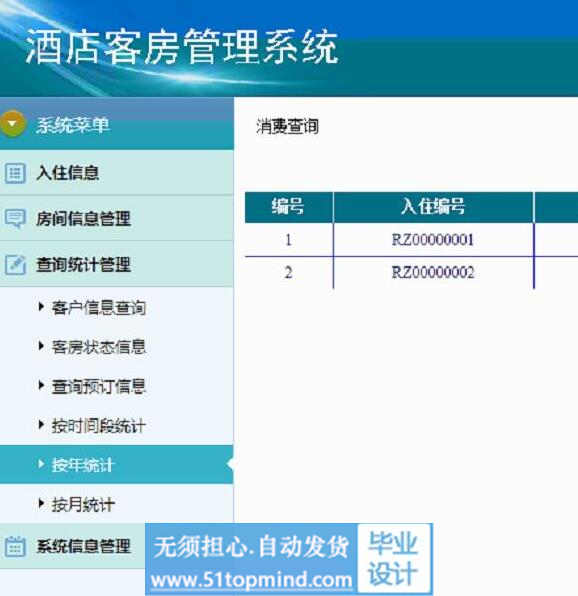Select the 客房状态信息 submenu item

click(x=98, y=347)
